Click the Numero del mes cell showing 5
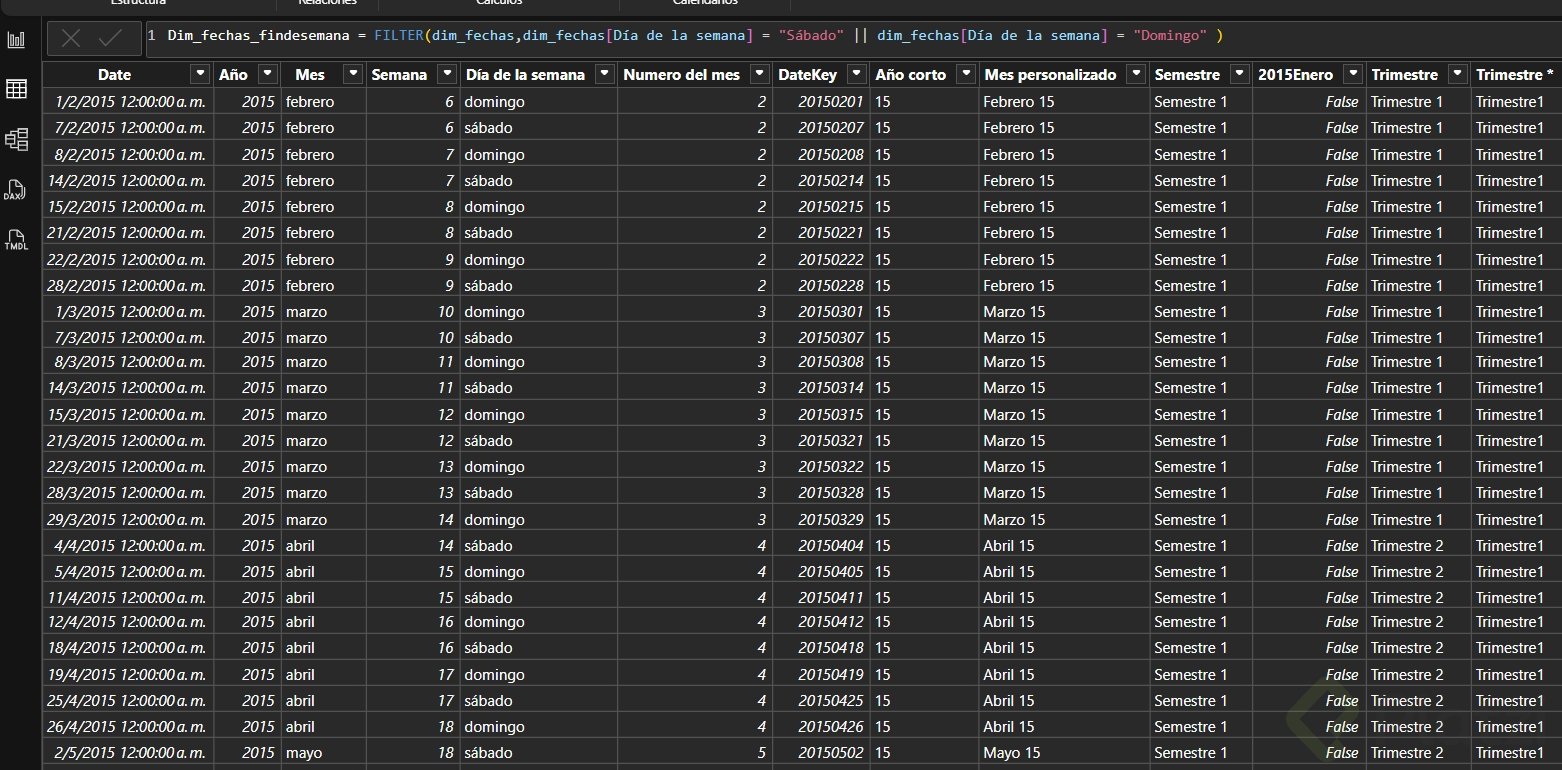The image size is (1562, 770). click(694, 752)
